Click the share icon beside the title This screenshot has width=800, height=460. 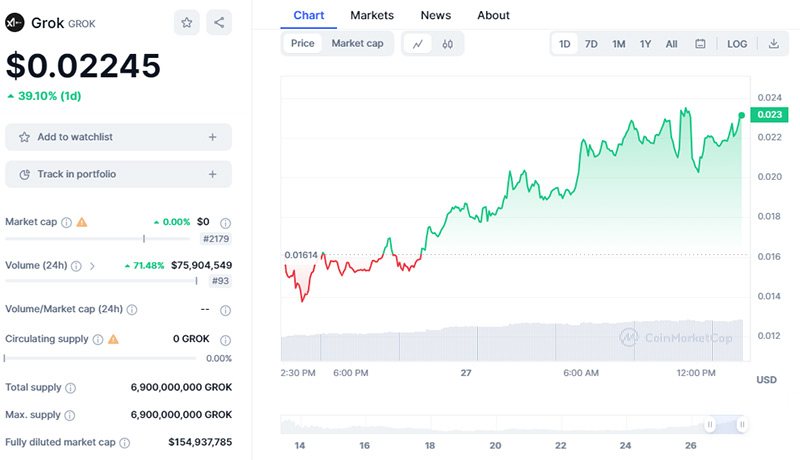click(219, 22)
